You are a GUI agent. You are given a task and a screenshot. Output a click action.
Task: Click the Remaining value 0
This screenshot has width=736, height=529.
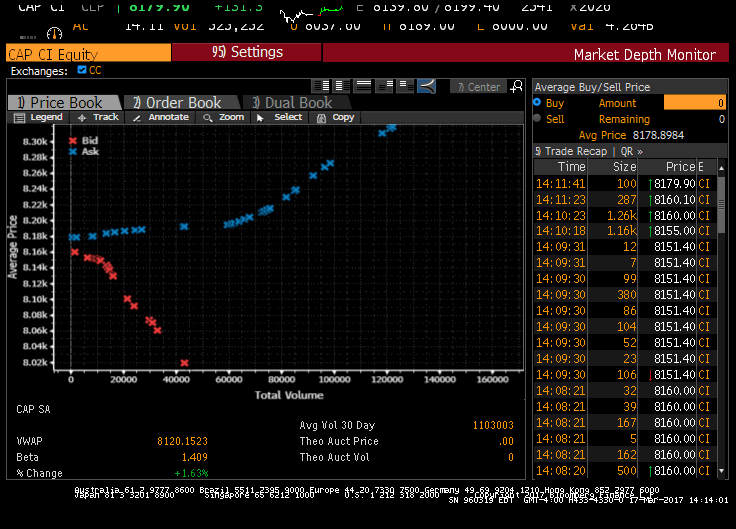tap(721, 119)
